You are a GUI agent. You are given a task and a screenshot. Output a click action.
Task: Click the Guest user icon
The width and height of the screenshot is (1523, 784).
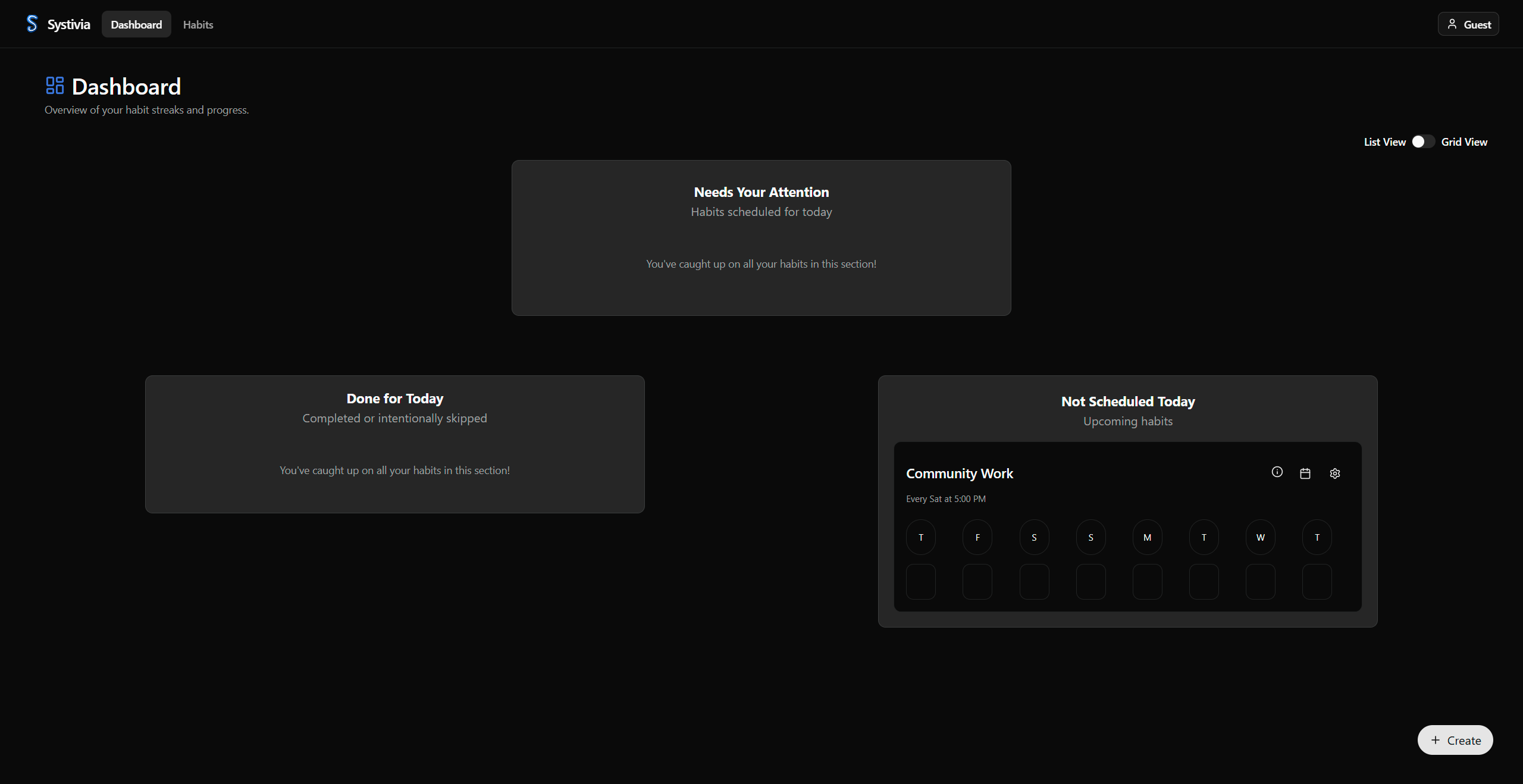click(1452, 24)
